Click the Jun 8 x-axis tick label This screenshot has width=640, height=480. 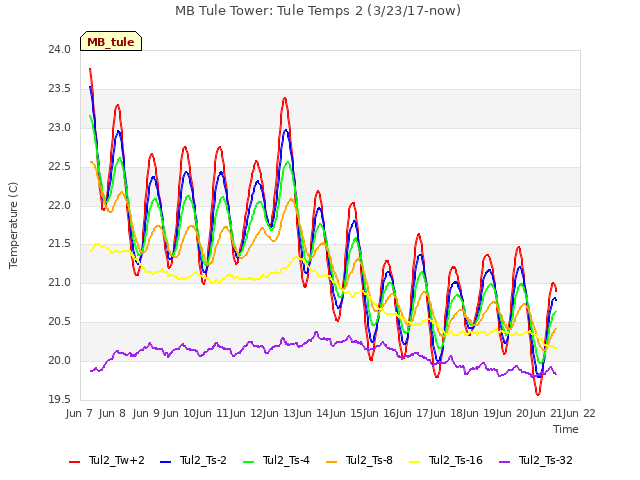112,413
